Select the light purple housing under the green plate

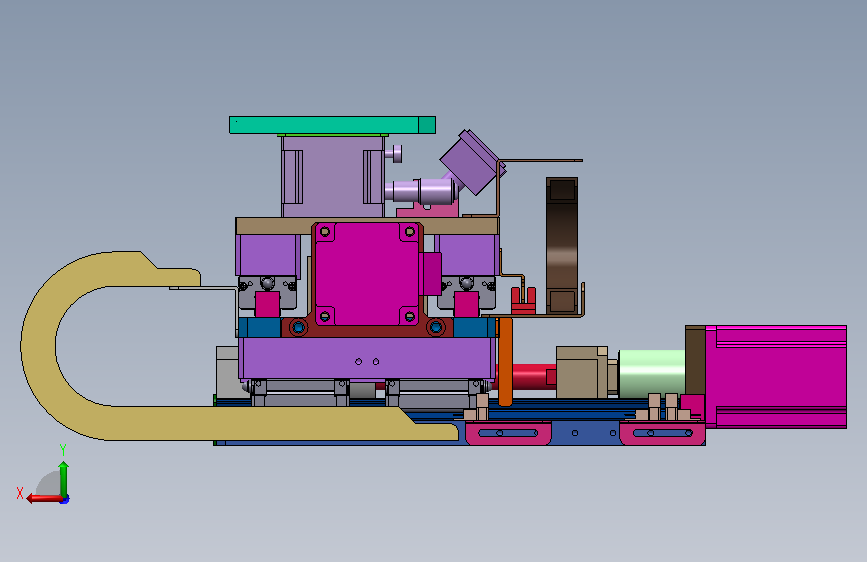(x=332, y=176)
